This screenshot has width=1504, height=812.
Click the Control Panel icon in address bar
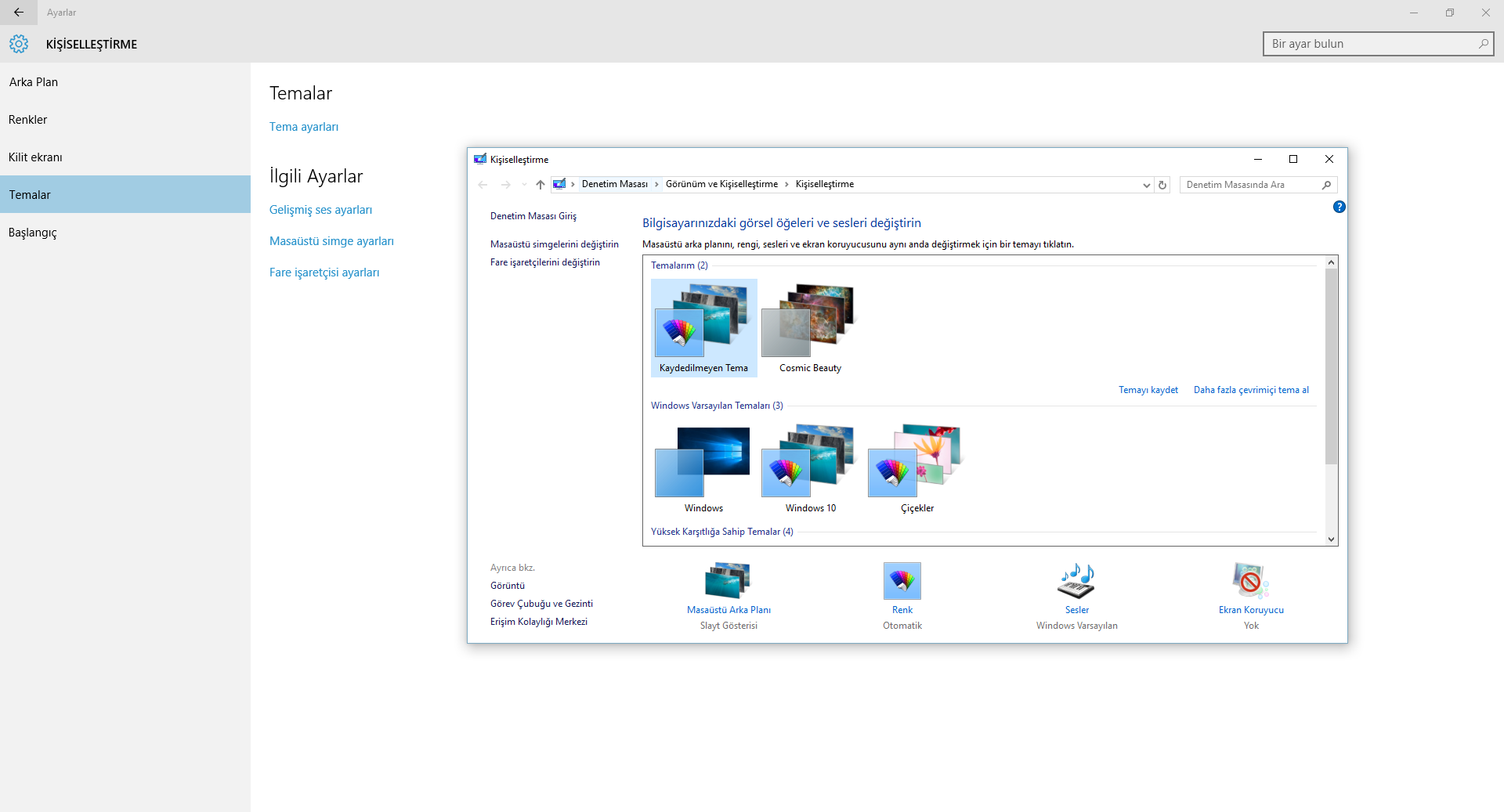(559, 184)
